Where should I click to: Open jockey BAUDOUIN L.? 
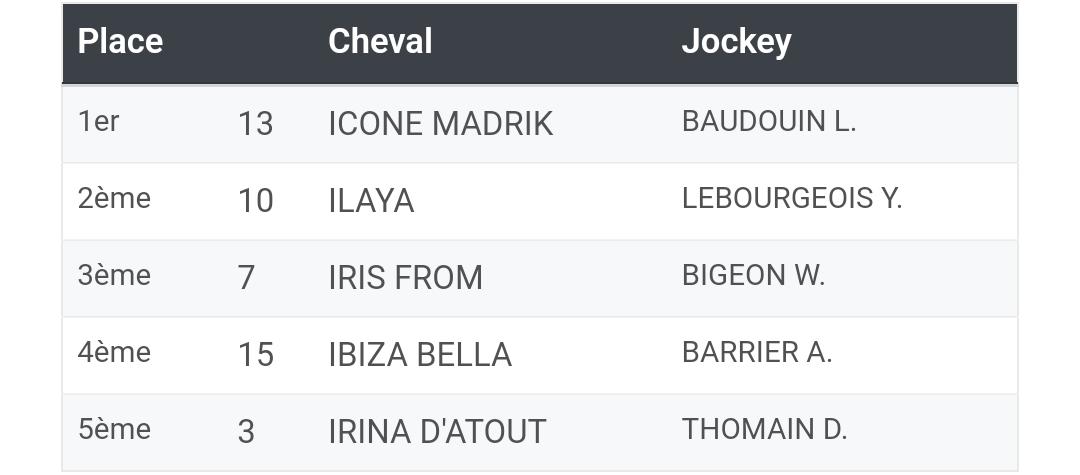[x=769, y=121]
